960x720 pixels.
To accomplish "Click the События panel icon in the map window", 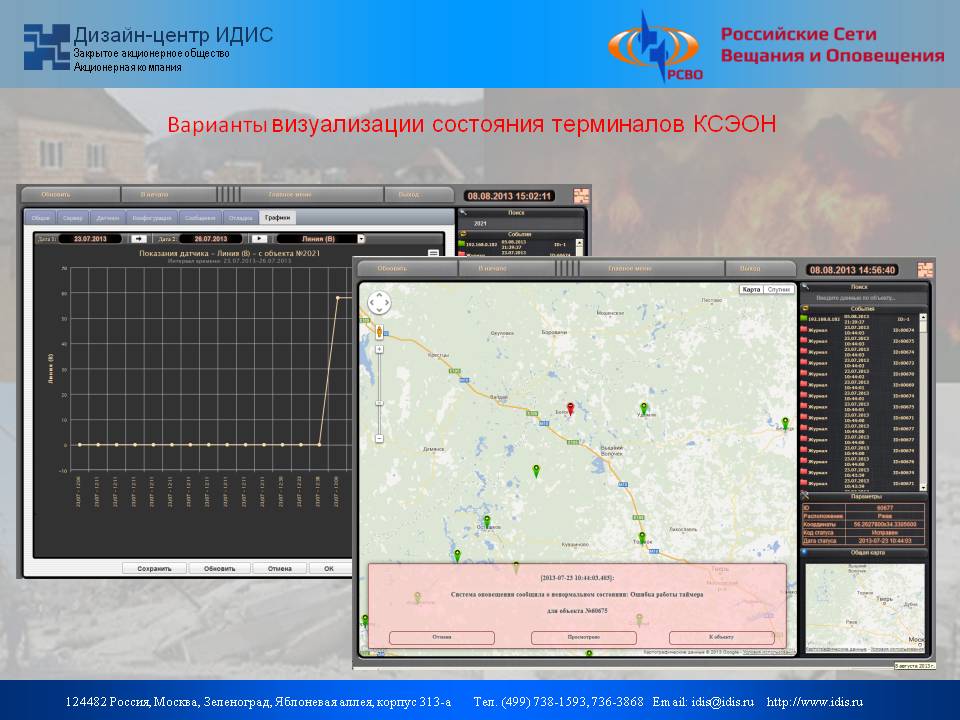I will 806,309.
